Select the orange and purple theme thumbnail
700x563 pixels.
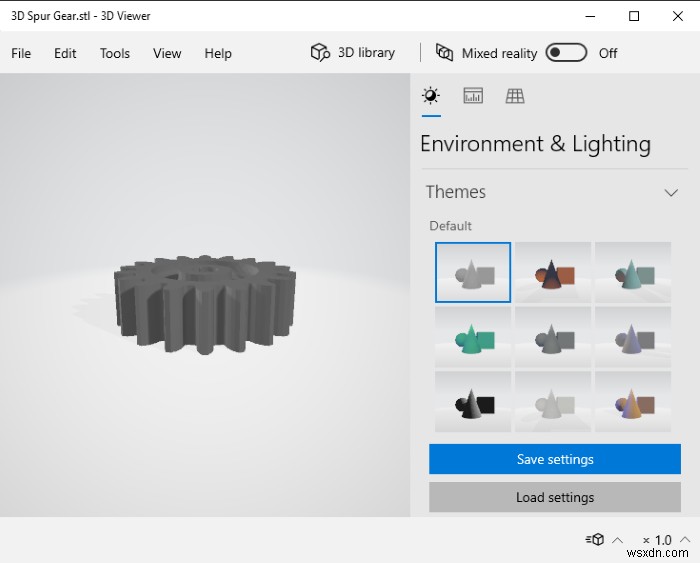(x=633, y=402)
